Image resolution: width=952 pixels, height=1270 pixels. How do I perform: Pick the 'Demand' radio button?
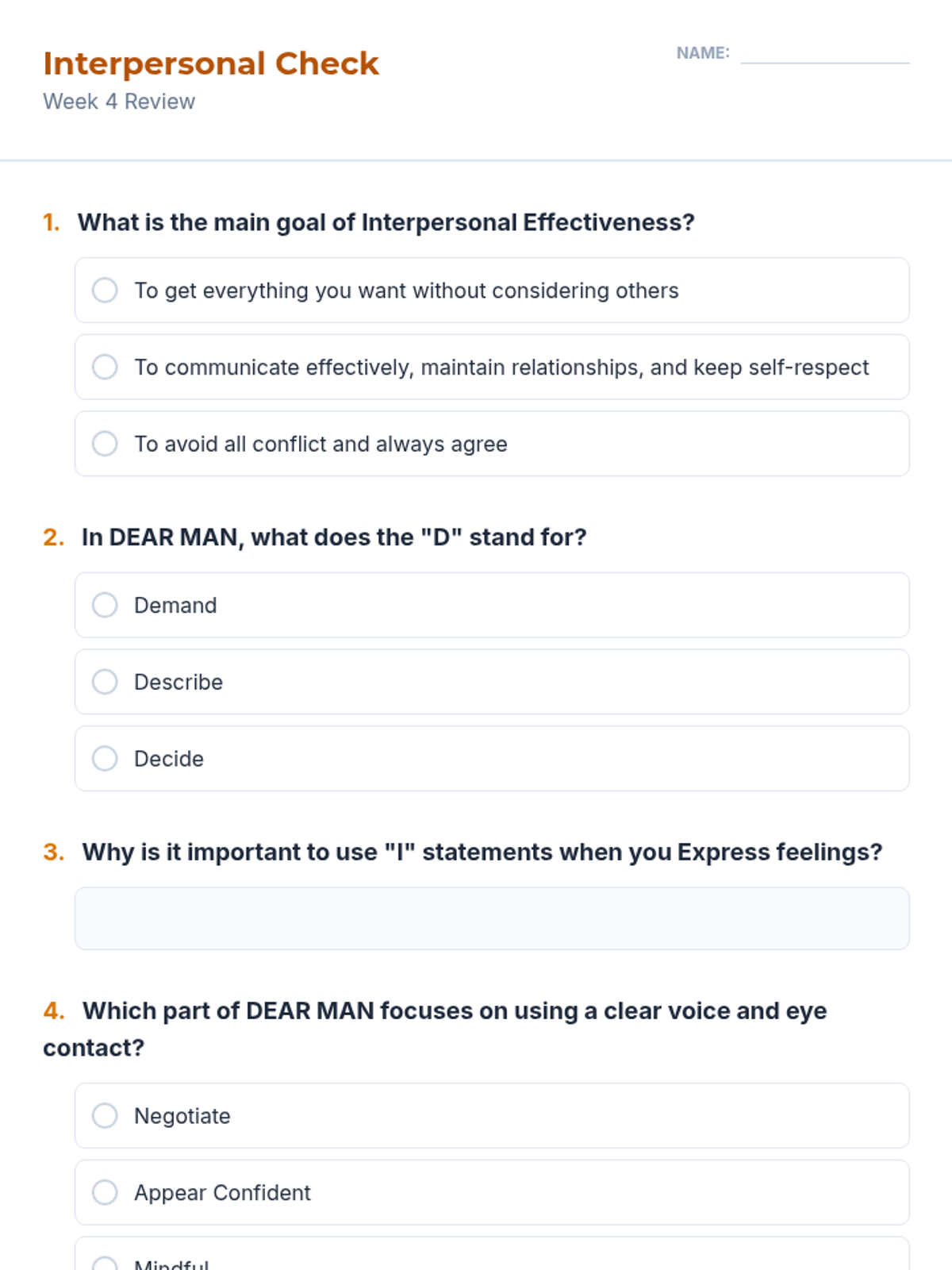(105, 605)
